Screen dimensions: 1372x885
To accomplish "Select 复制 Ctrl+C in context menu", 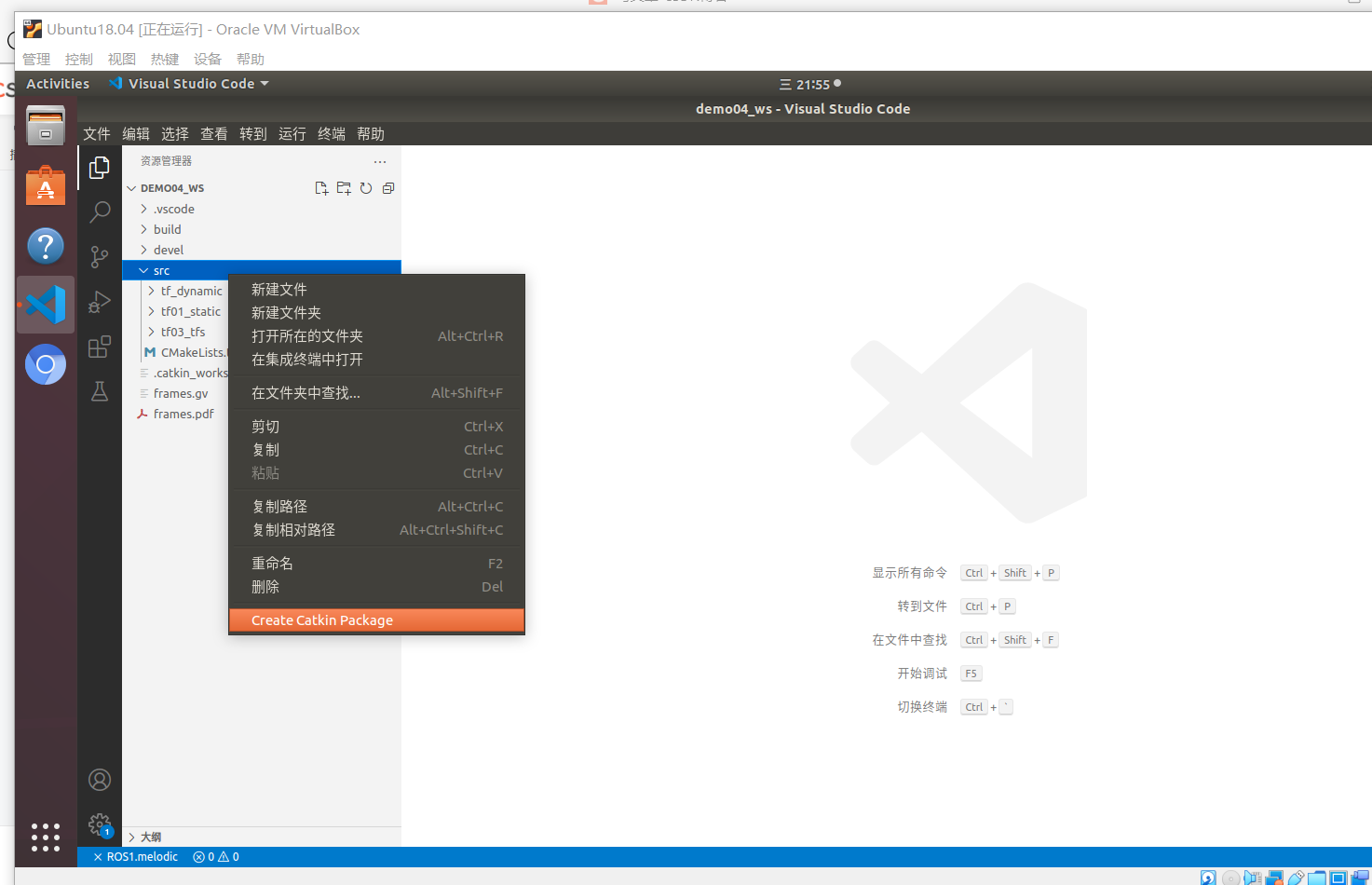I will (x=376, y=450).
